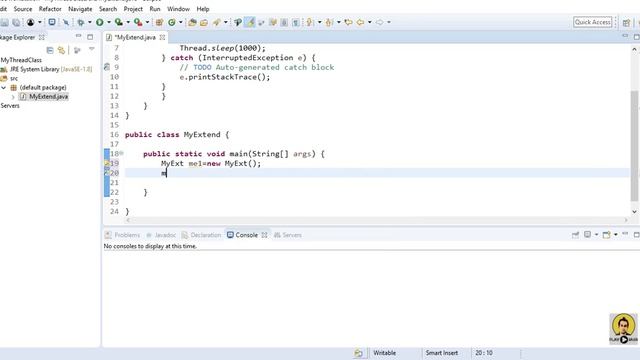Click the Save icon in the toolbar
This screenshot has width=640, height=360.
[x=4, y=22]
